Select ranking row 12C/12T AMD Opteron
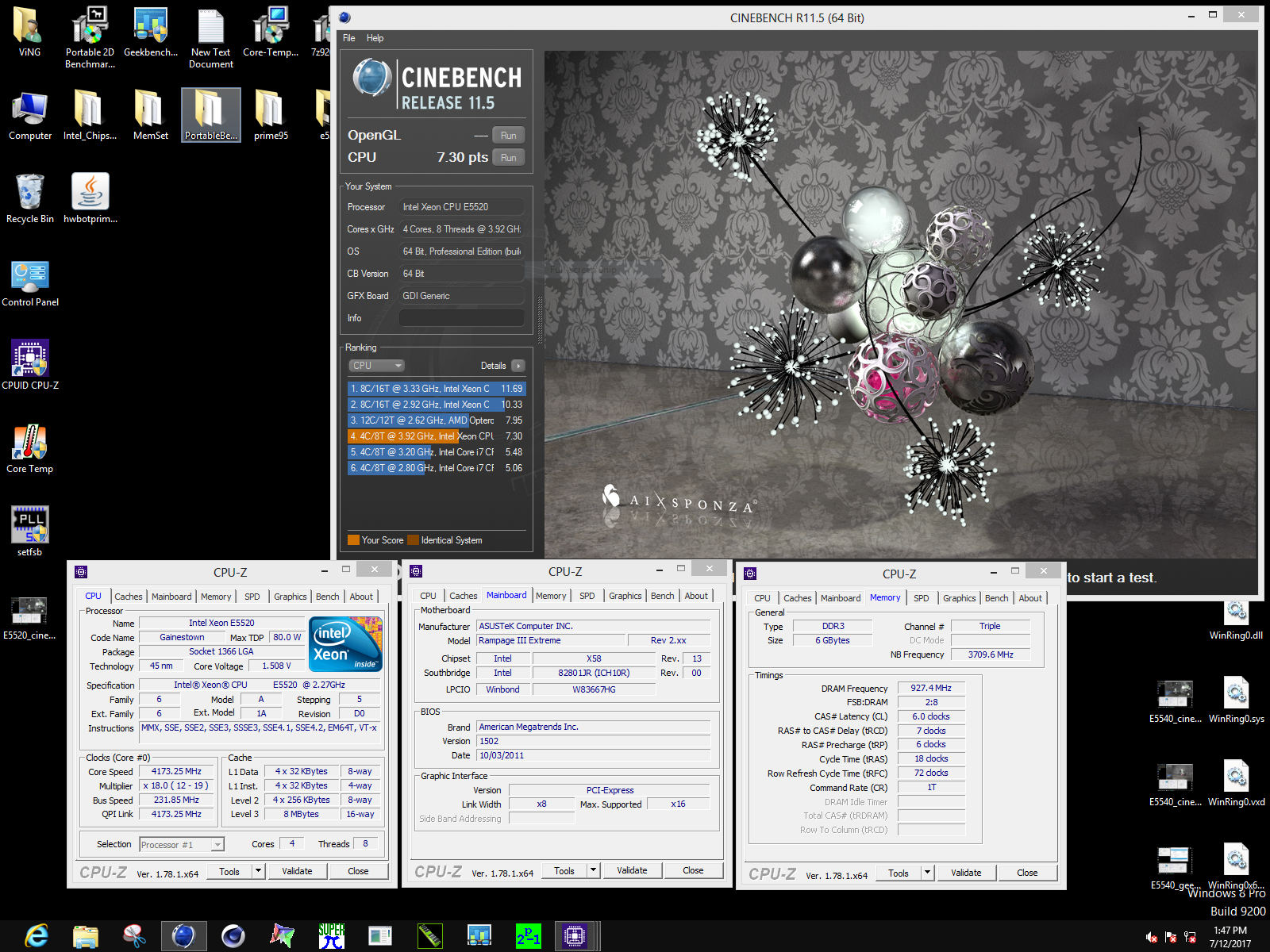Image resolution: width=1270 pixels, height=952 pixels. 437,420
